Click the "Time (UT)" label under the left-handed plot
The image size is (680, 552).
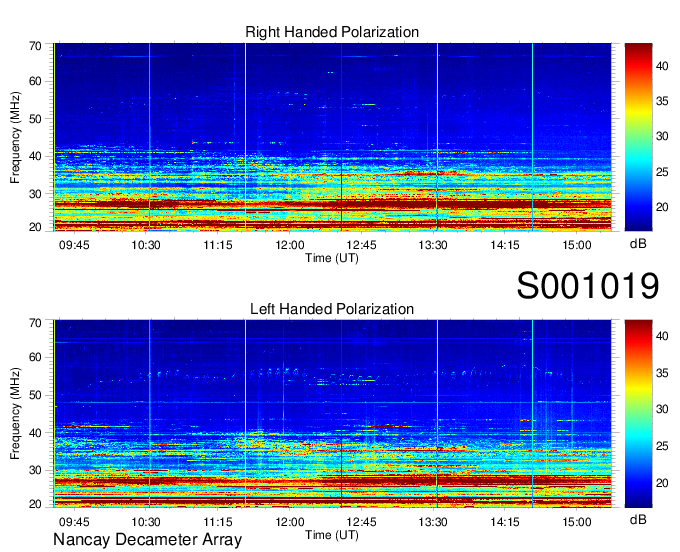[x=332, y=535]
